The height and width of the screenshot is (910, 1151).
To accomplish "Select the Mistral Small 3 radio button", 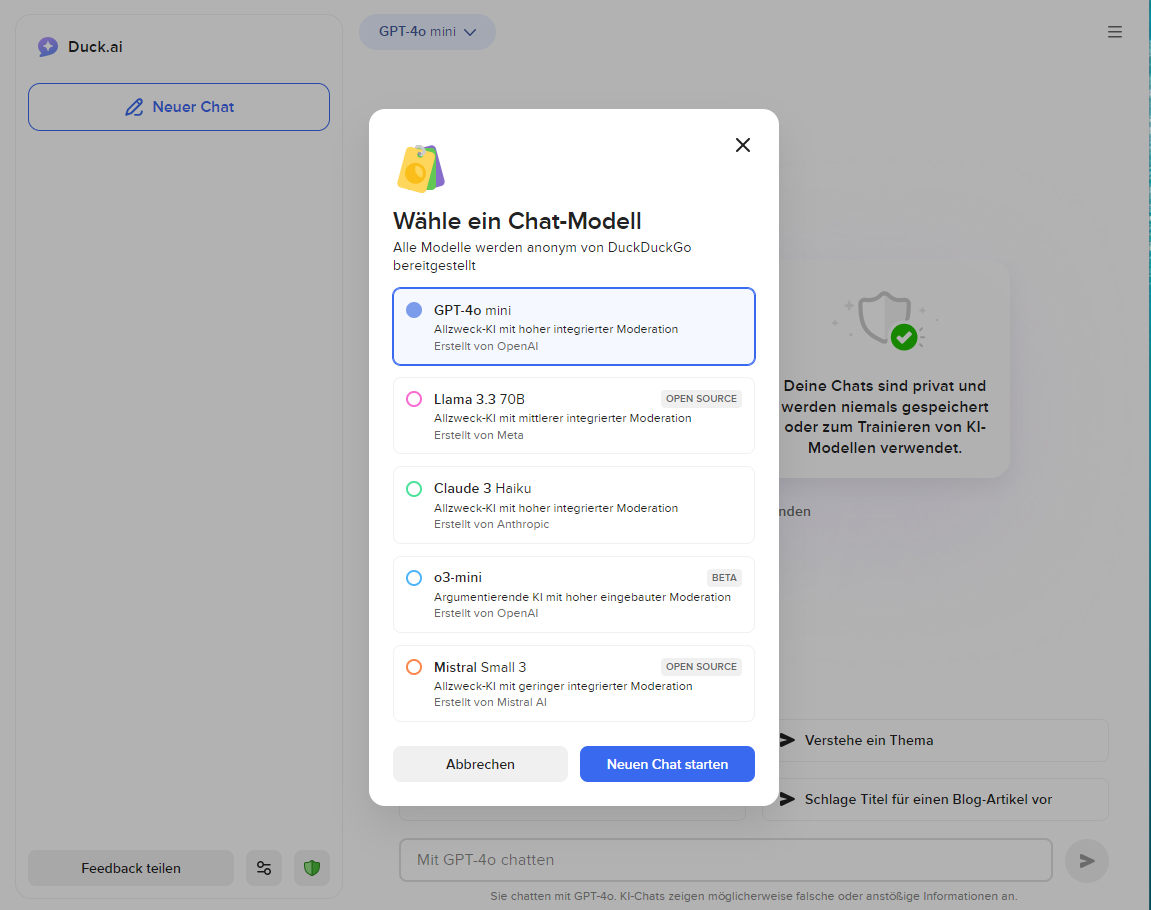I will coord(413,666).
